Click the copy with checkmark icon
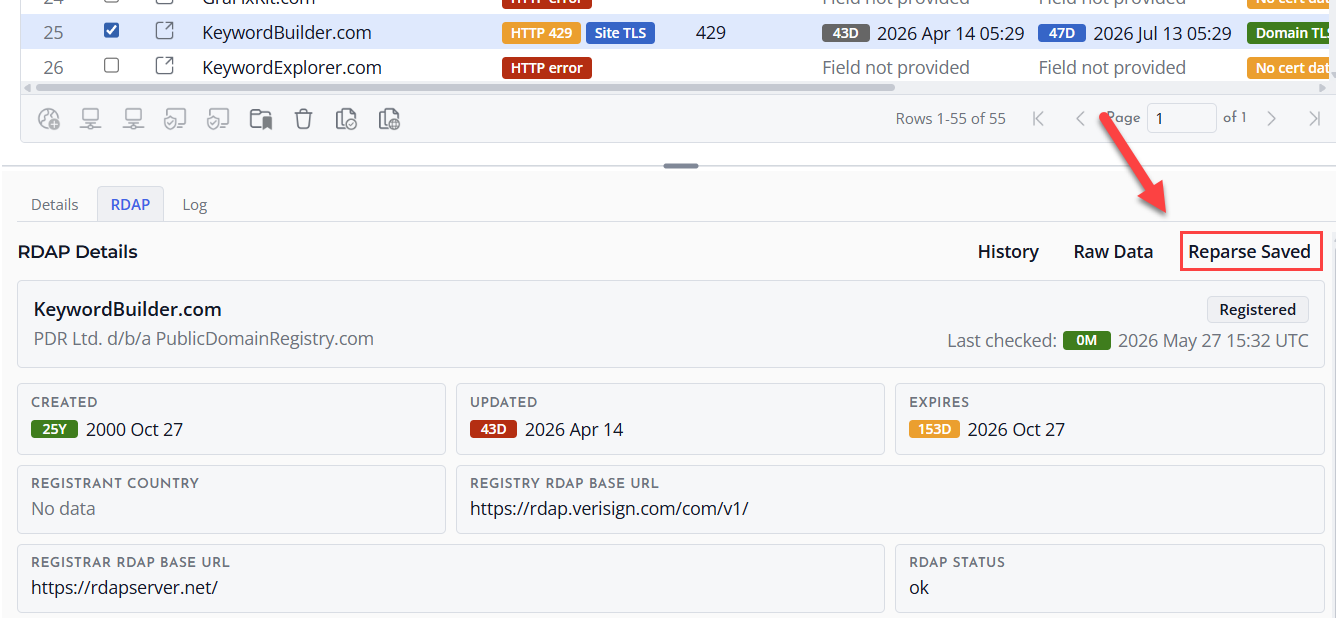This screenshot has width=1336, height=618. pos(346,119)
